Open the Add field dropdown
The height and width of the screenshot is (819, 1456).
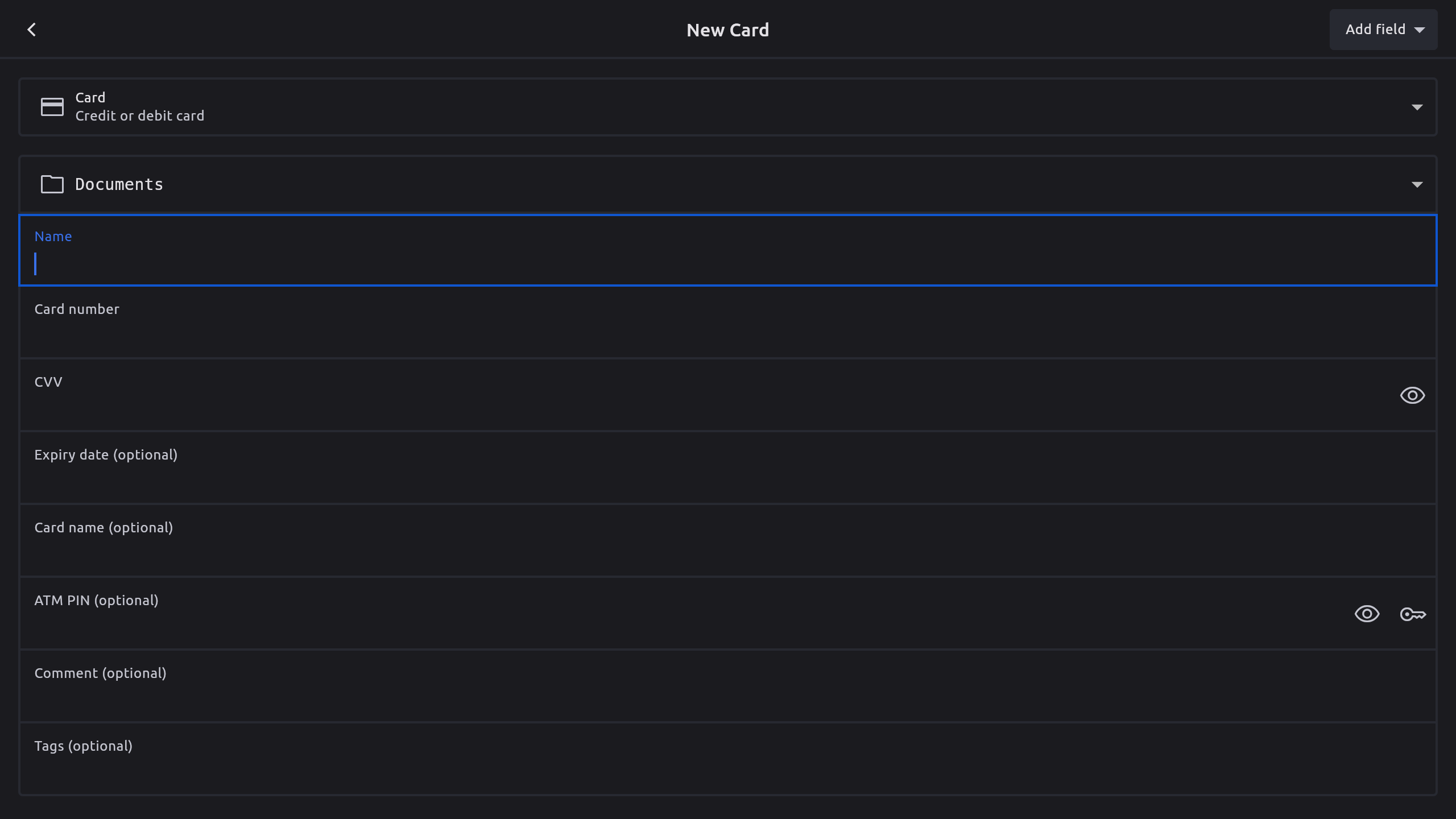(1383, 30)
